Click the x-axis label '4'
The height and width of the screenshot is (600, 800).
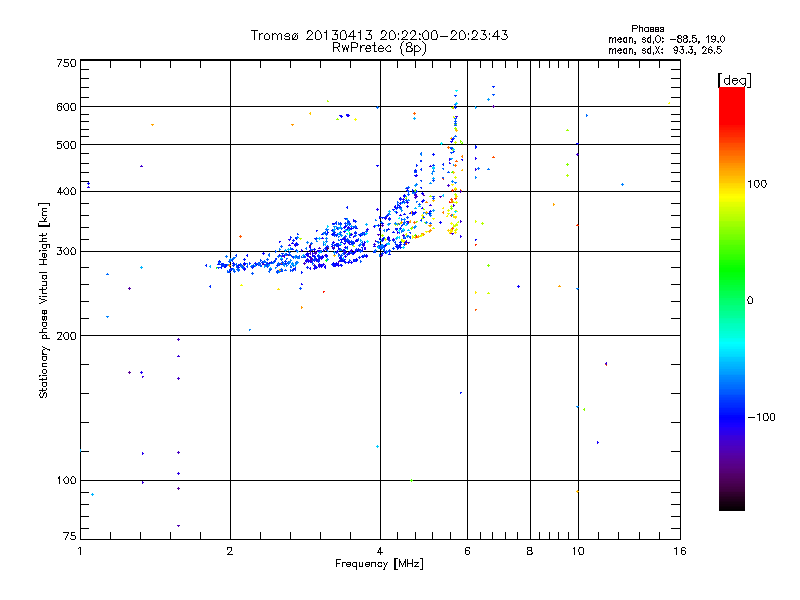click(x=380, y=551)
